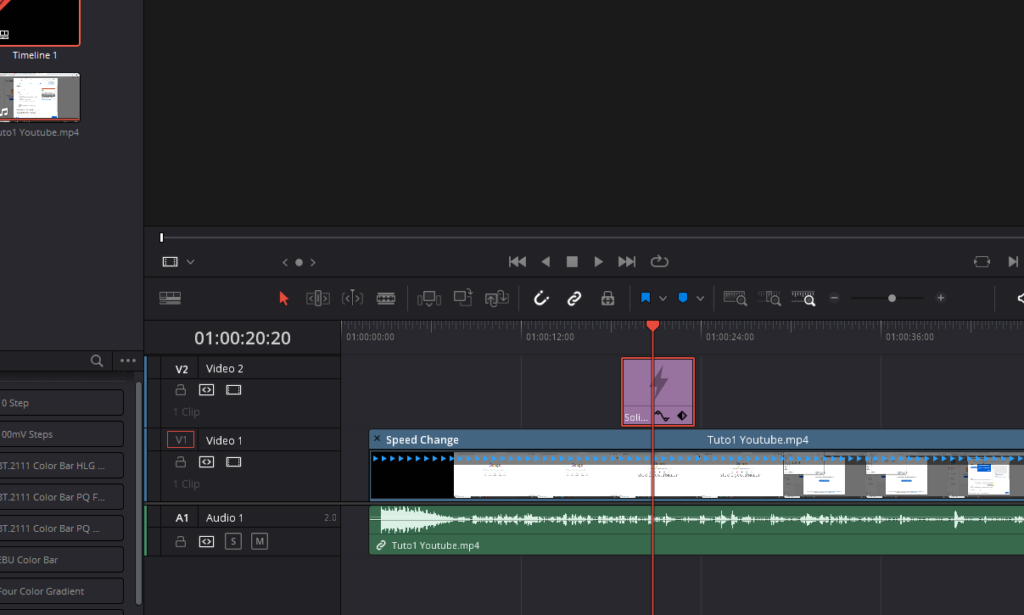Toggle Linked Selection chain icon
The height and width of the screenshot is (615, 1024).
pos(574,298)
